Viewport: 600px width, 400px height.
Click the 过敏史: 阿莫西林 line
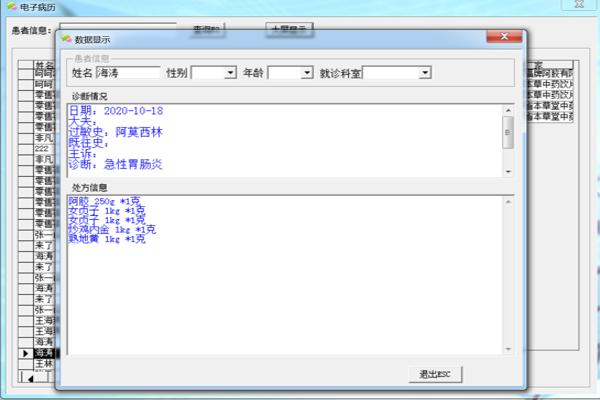(115, 132)
